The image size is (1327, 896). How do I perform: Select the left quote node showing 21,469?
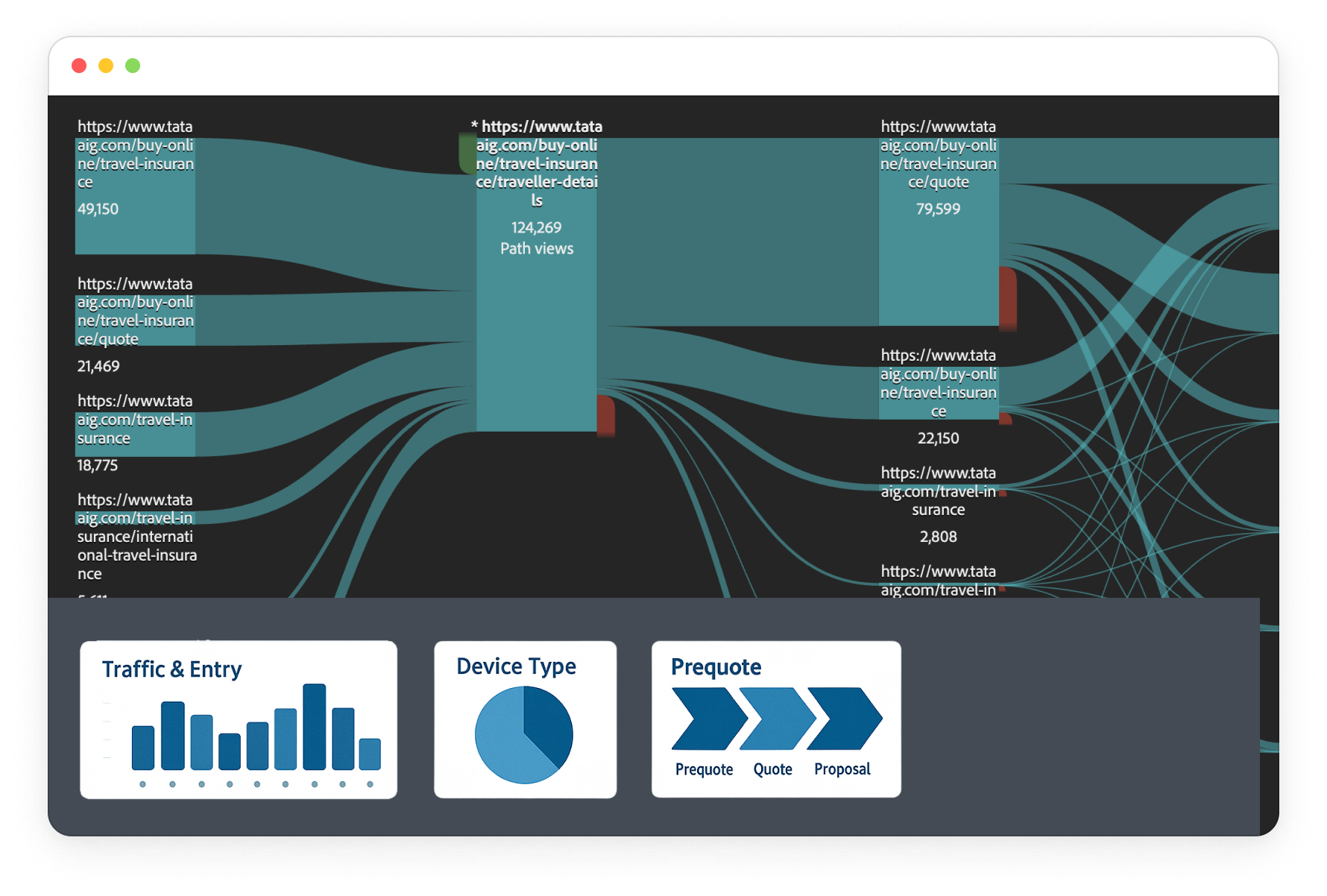tap(135, 321)
